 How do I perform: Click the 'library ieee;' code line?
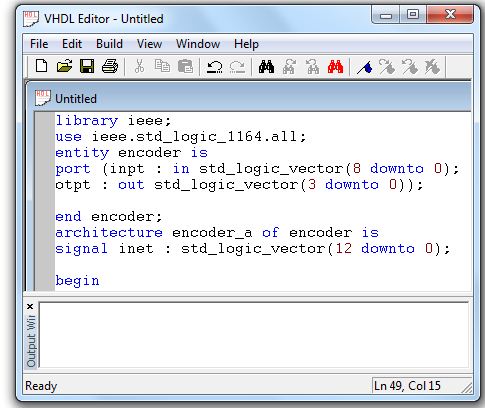coord(113,121)
